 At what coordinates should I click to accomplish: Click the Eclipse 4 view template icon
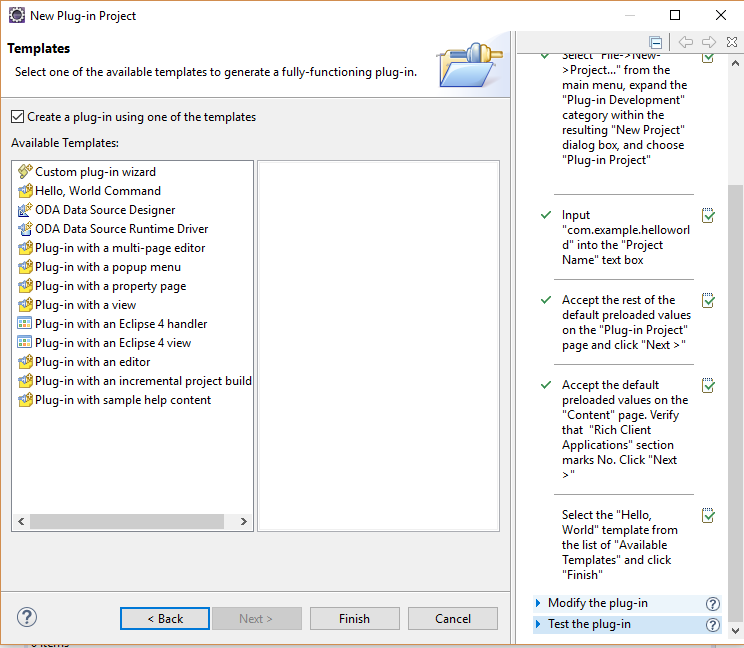click(x=25, y=343)
